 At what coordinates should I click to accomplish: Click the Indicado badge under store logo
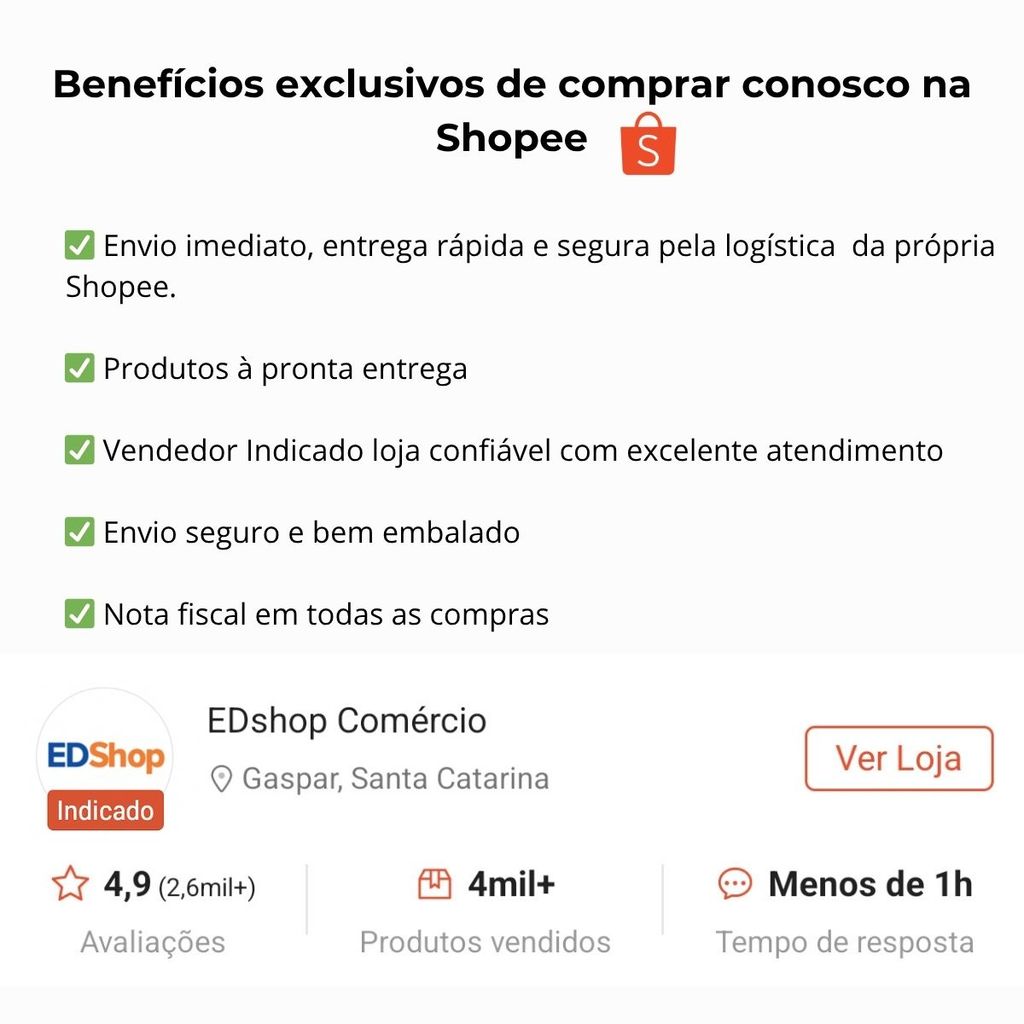coord(105,811)
